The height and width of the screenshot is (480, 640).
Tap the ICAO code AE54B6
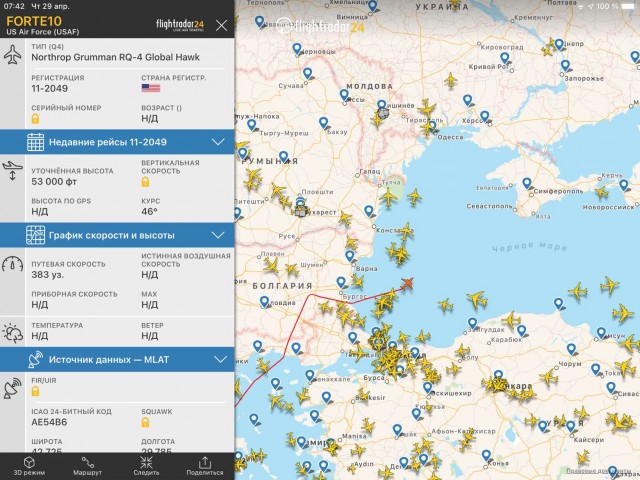(x=49, y=422)
